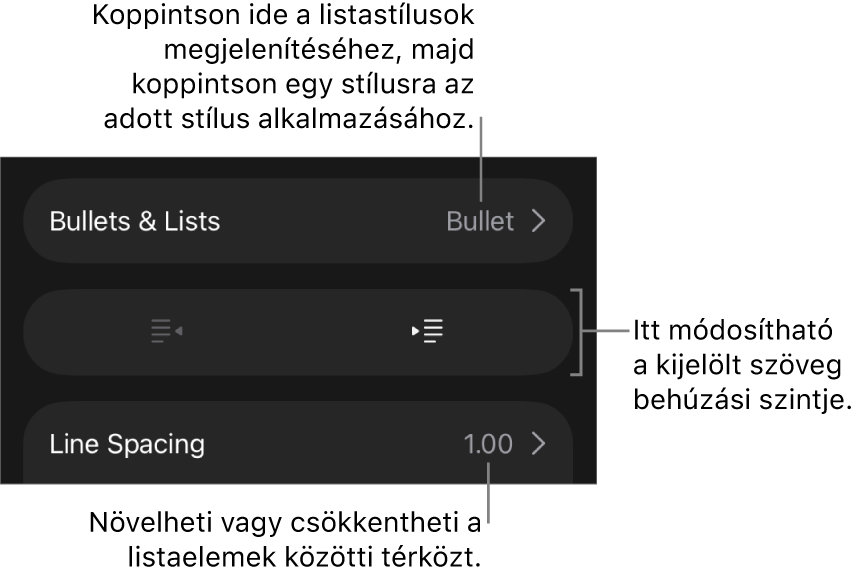Open the Bullets & Lists row
The width and height of the screenshot is (865, 577).
point(298,221)
